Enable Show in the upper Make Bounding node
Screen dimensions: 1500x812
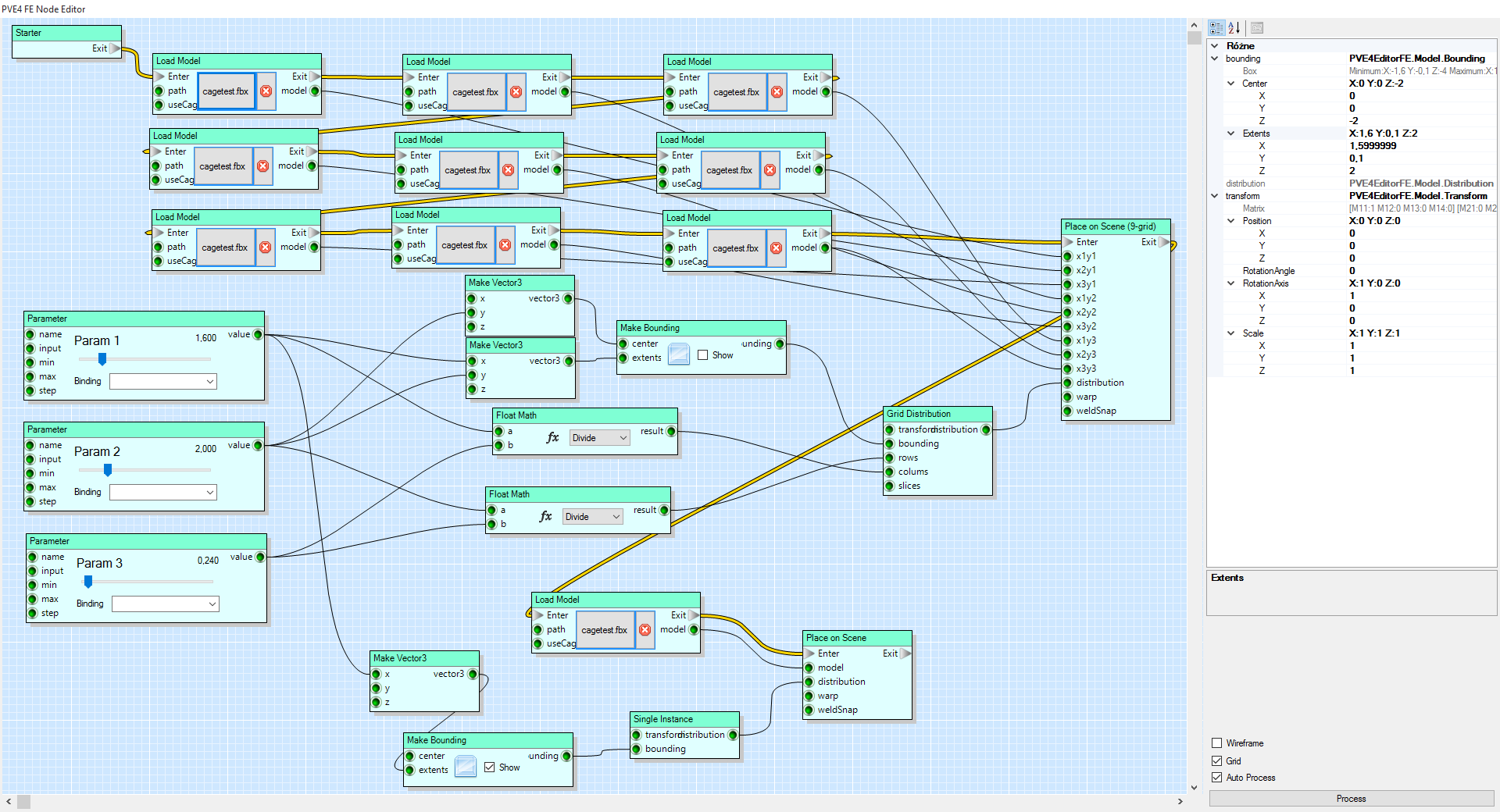tap(702, 354)
